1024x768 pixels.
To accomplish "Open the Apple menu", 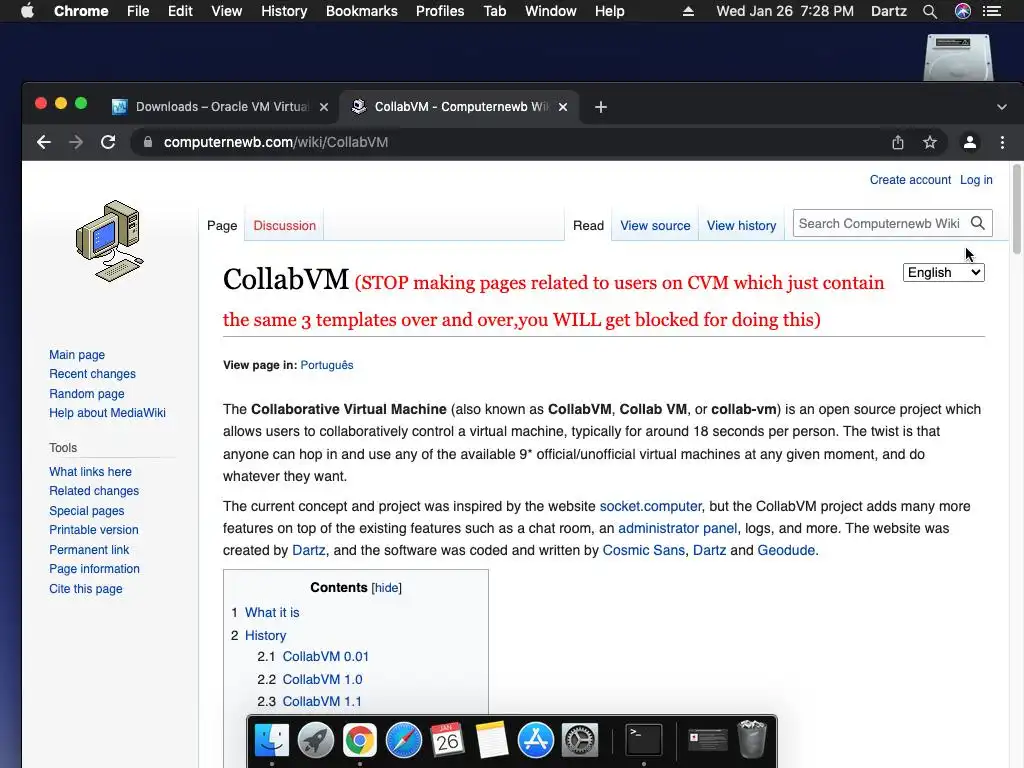I will point(27,11).
